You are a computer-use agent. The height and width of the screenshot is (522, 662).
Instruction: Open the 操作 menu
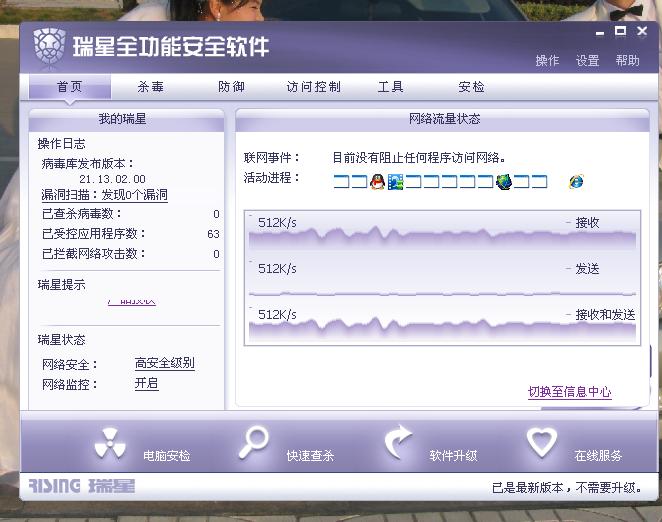point(547,60)
